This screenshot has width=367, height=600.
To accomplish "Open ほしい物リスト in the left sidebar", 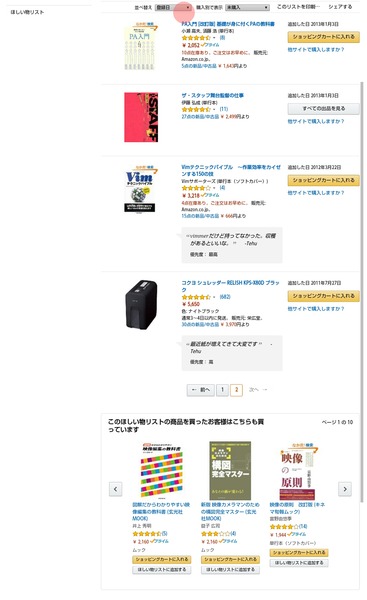I will click(27, 12).
